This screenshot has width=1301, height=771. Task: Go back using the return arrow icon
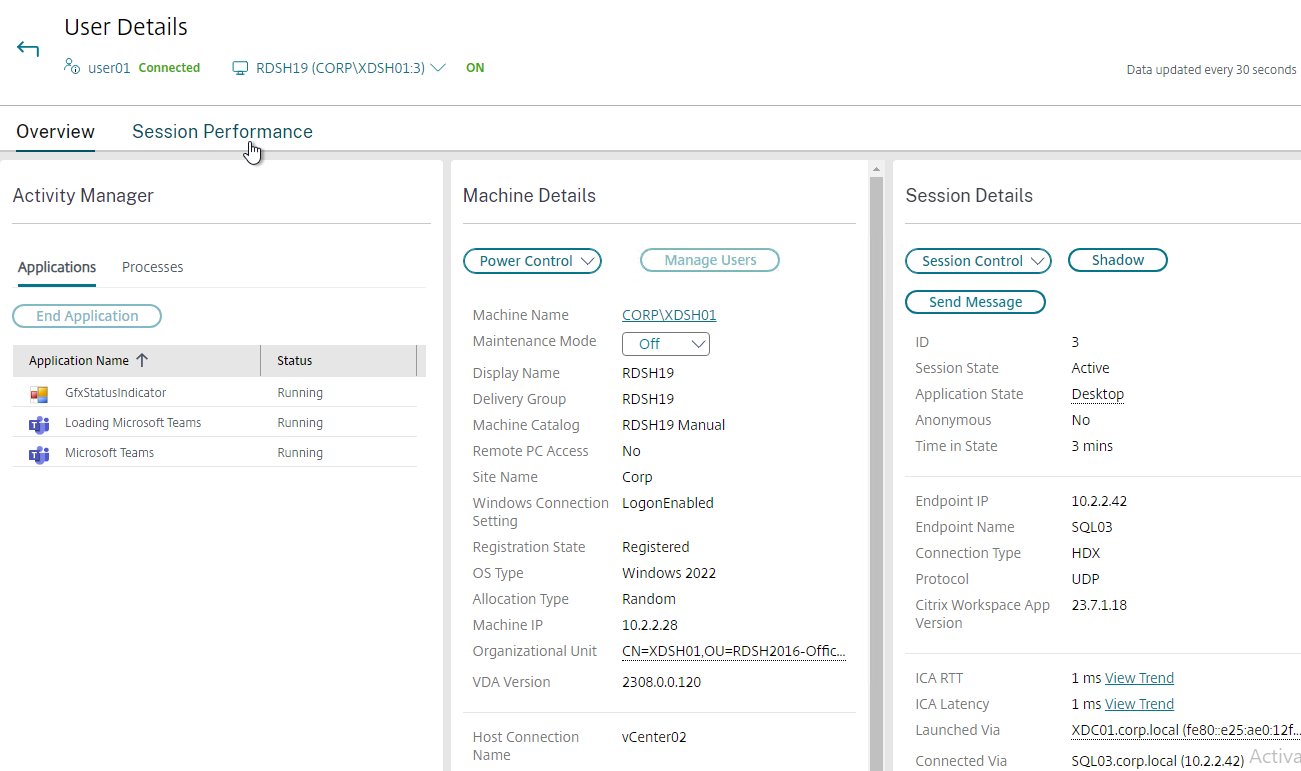28,49
